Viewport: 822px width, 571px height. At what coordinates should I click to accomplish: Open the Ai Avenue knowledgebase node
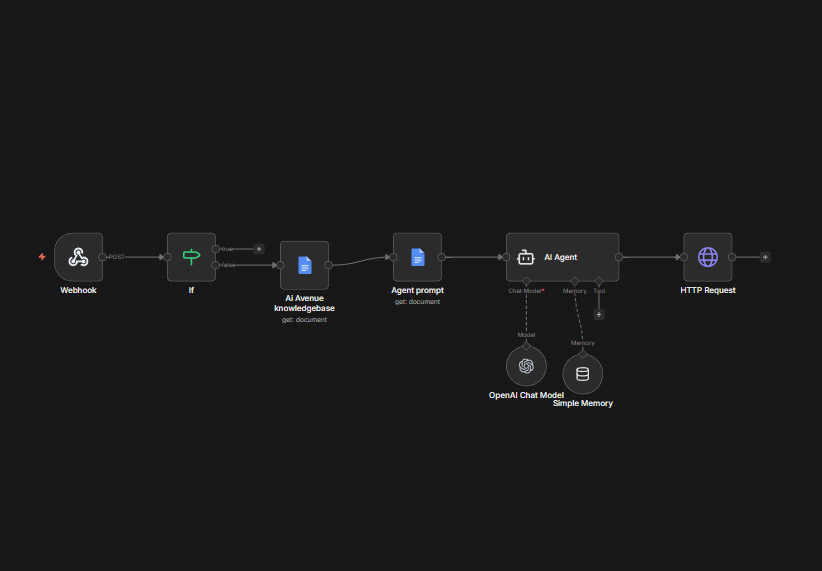pos(304,265)
